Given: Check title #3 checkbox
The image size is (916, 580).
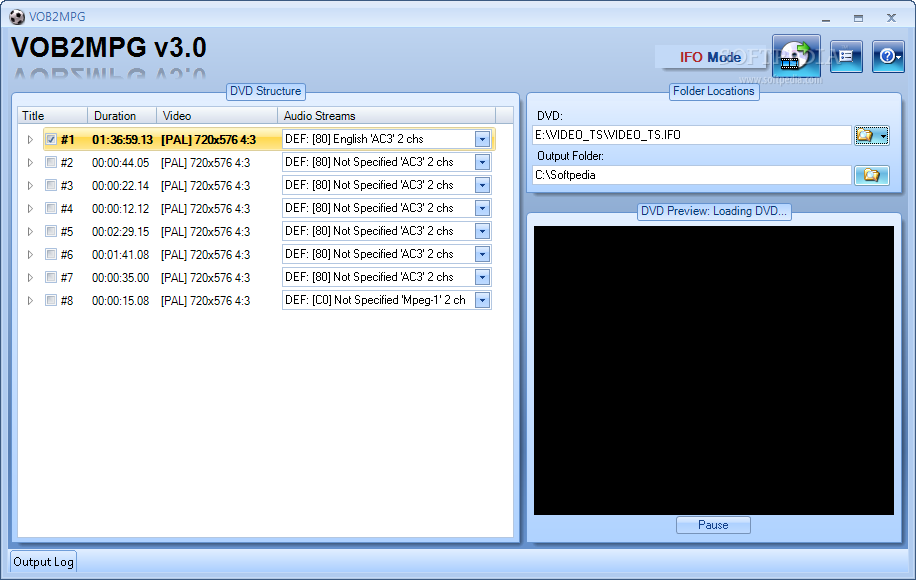Looking at the screenshot, I should click(51, 185).
